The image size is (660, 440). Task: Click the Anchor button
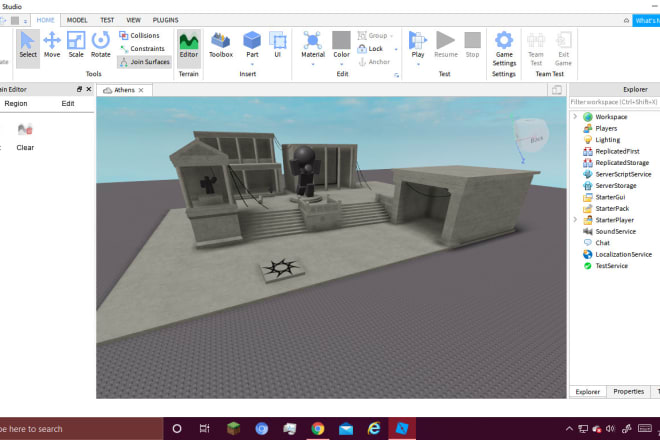pyautogui.click(x=374, y=62)
